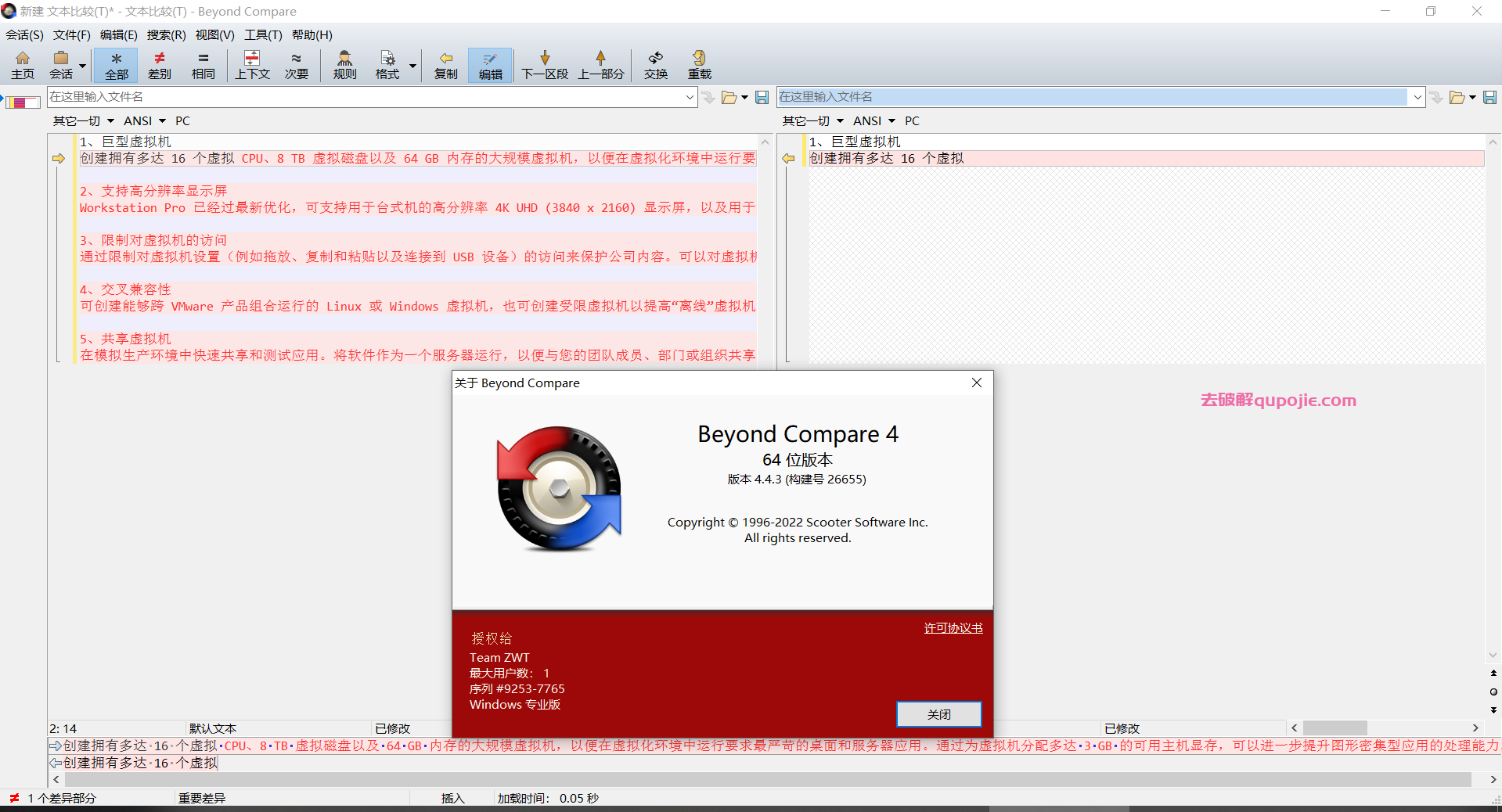Toggle Show All (全部) display filter

116,65
